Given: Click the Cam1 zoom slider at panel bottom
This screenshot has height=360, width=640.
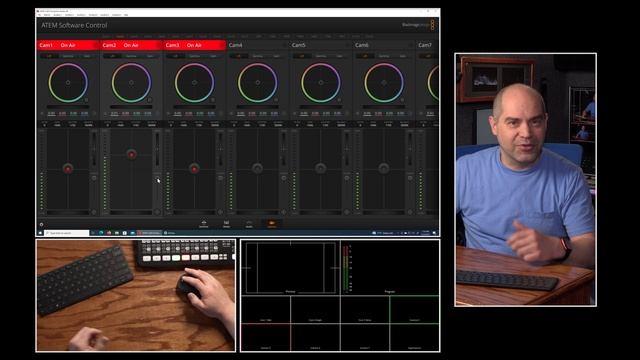Looking at the screenshot, I should tap(68, 213).
